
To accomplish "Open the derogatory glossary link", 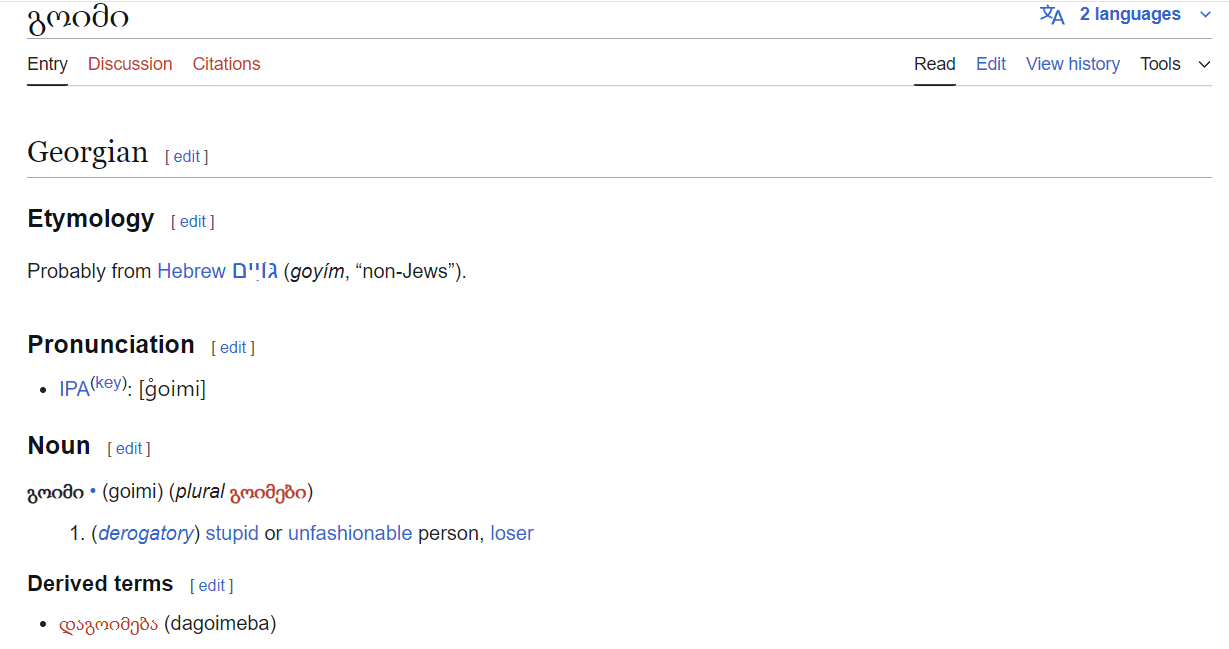I will [x=146, y=533].
